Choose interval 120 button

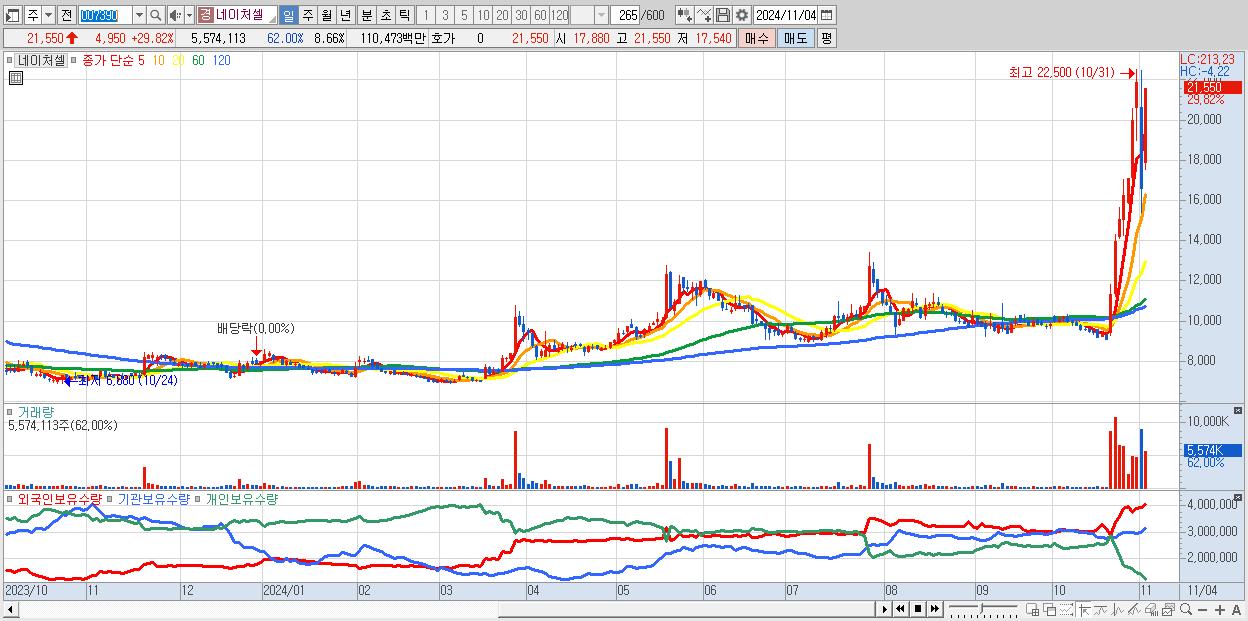tap(559, 16)
